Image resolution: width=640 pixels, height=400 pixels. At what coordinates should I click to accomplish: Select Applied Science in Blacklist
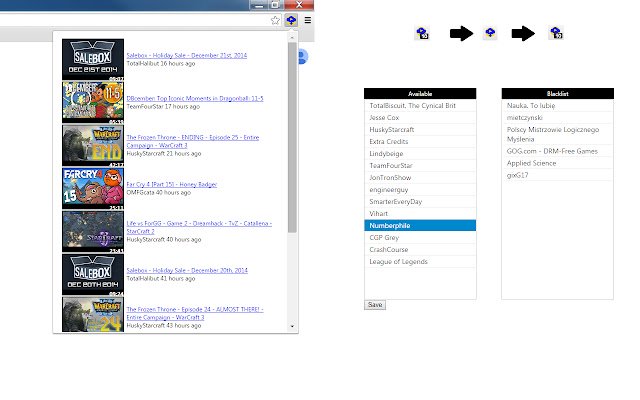[558, 163]
